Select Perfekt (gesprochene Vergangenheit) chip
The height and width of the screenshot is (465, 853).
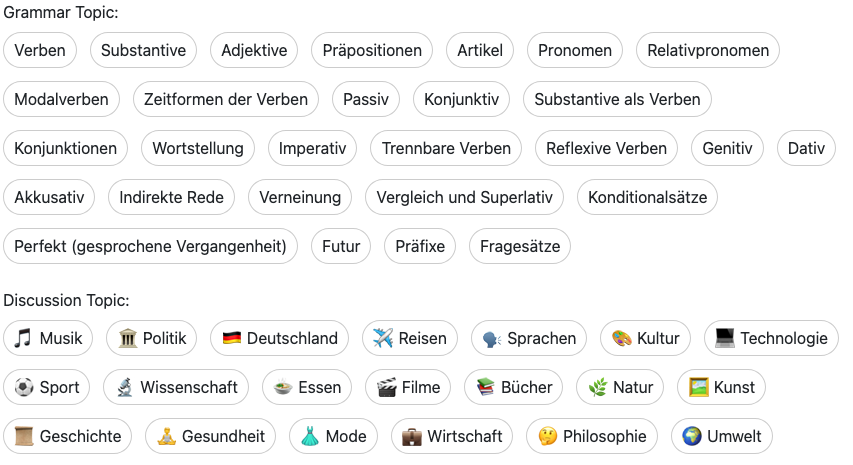coord(150,246)
